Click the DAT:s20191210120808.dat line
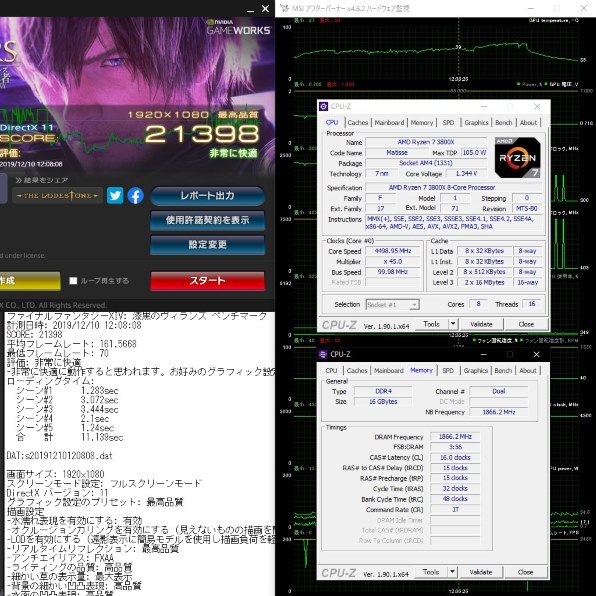 [60, 456]
